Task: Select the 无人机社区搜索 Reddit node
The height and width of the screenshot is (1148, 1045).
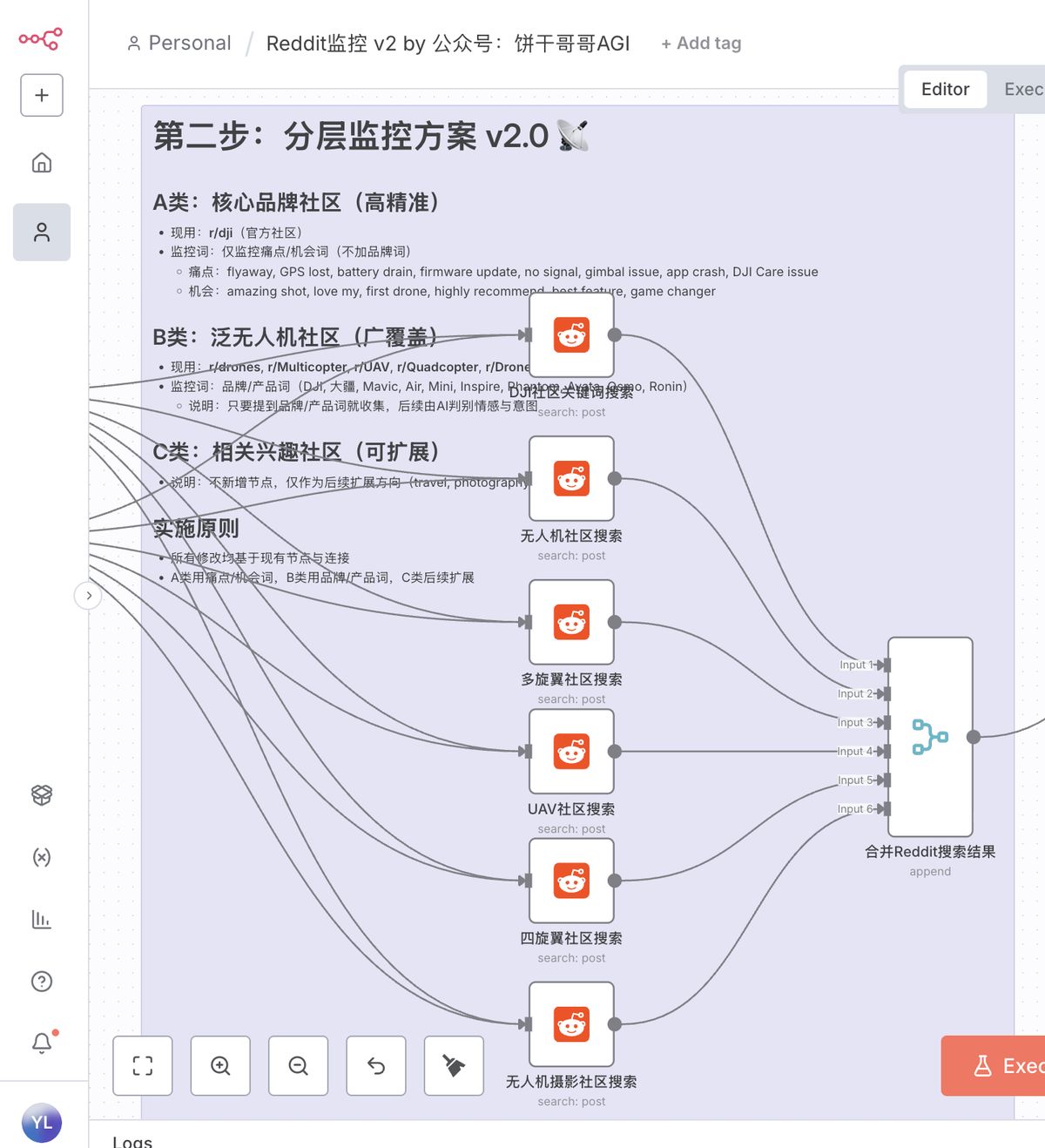Action: coord(571,478)
